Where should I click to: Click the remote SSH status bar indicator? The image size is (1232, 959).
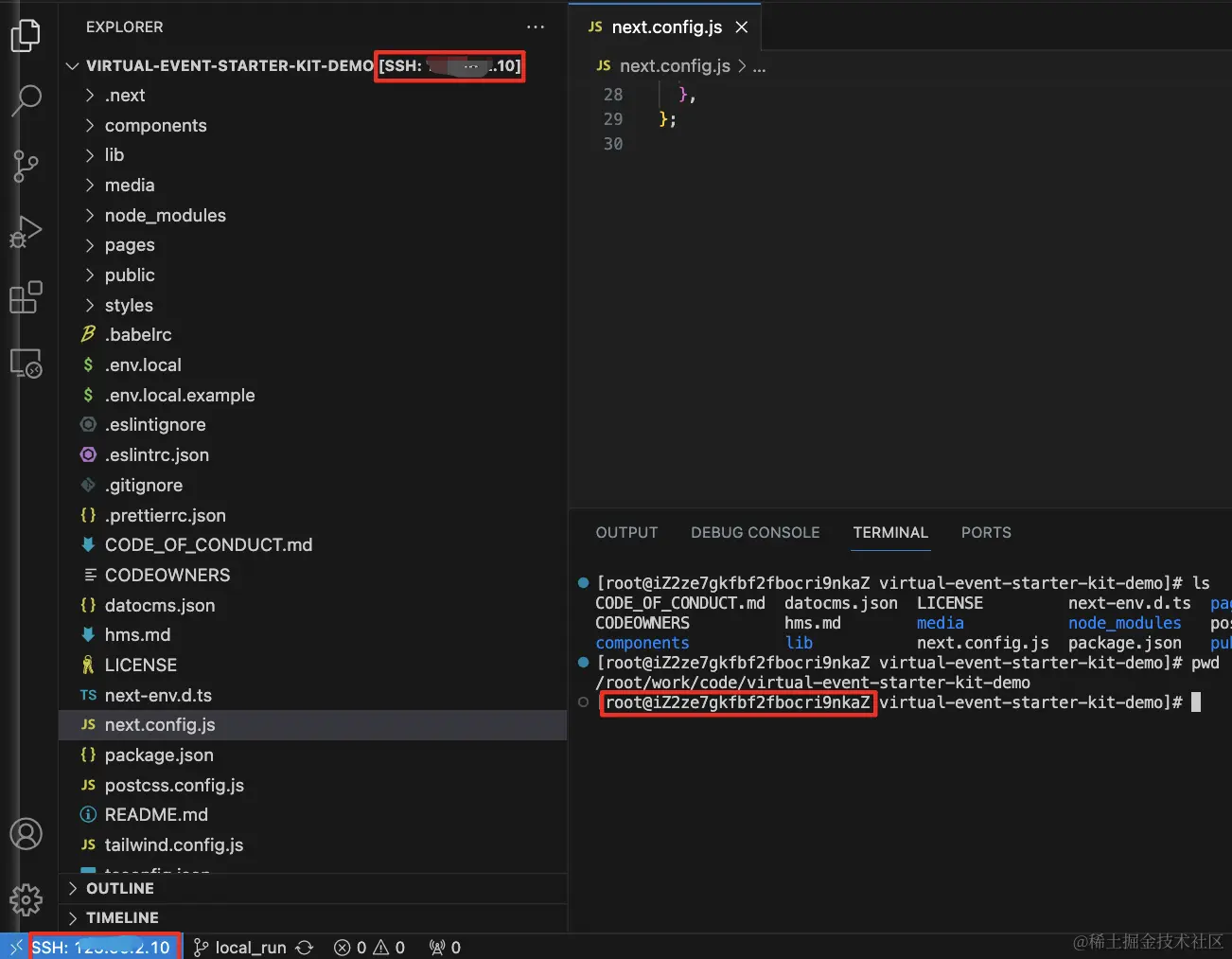point(91,947)
